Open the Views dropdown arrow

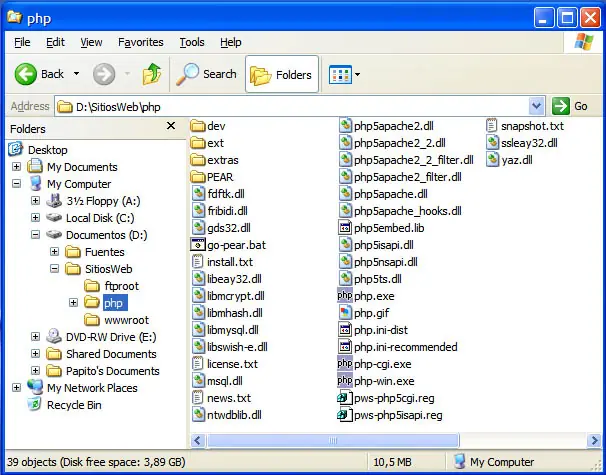[x=357, y=75]
